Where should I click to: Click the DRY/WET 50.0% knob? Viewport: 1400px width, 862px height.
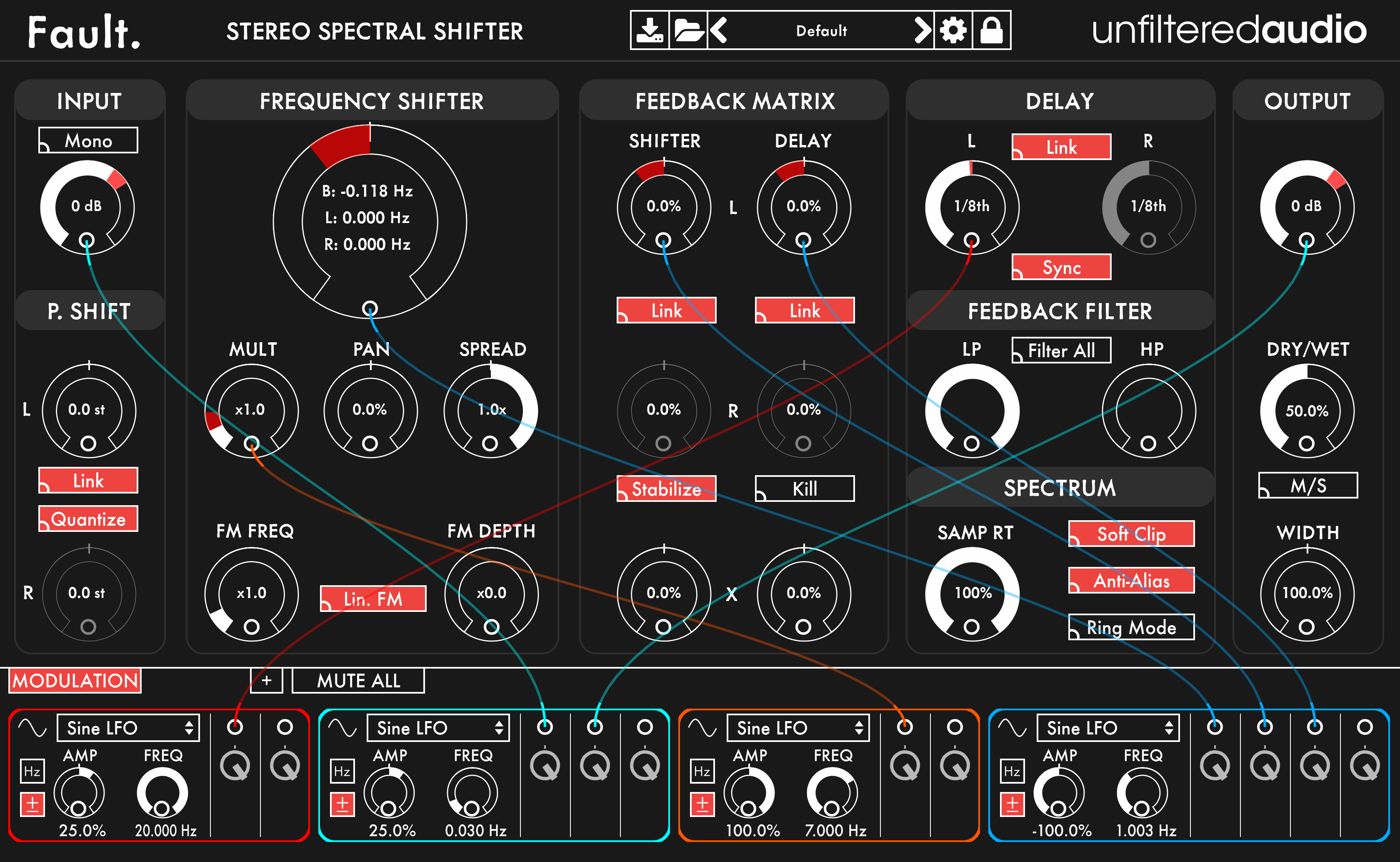[x=1307, y=411]
